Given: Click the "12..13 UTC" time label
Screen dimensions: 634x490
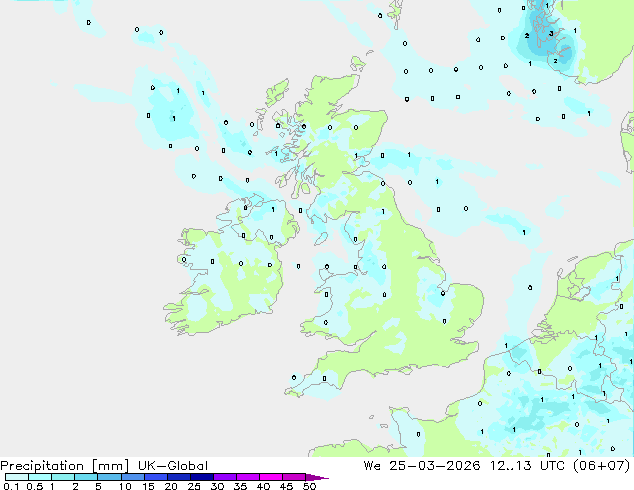Looking at the screenshot, I should [530, 466].
